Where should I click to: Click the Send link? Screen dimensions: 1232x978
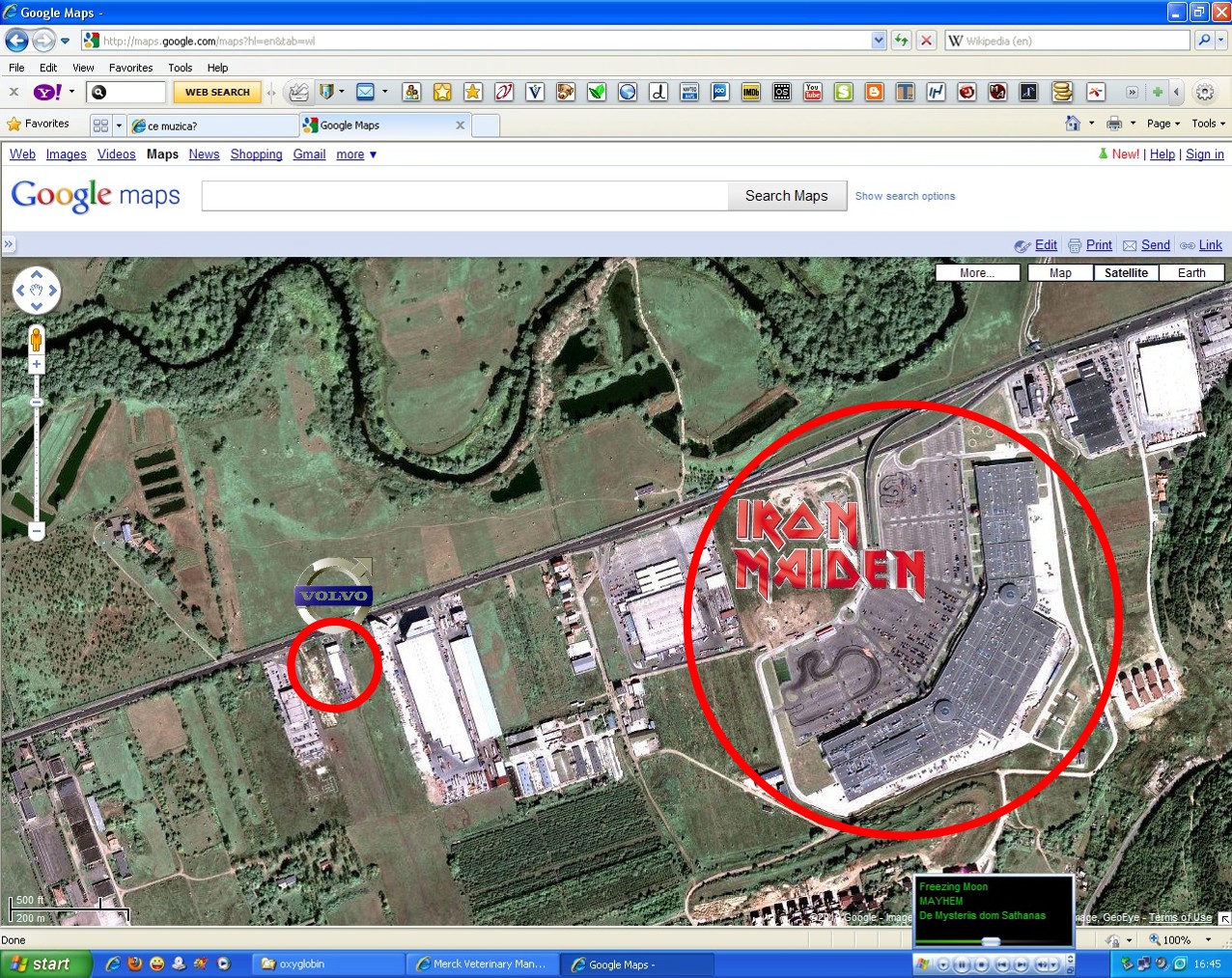coord(1155,245)
